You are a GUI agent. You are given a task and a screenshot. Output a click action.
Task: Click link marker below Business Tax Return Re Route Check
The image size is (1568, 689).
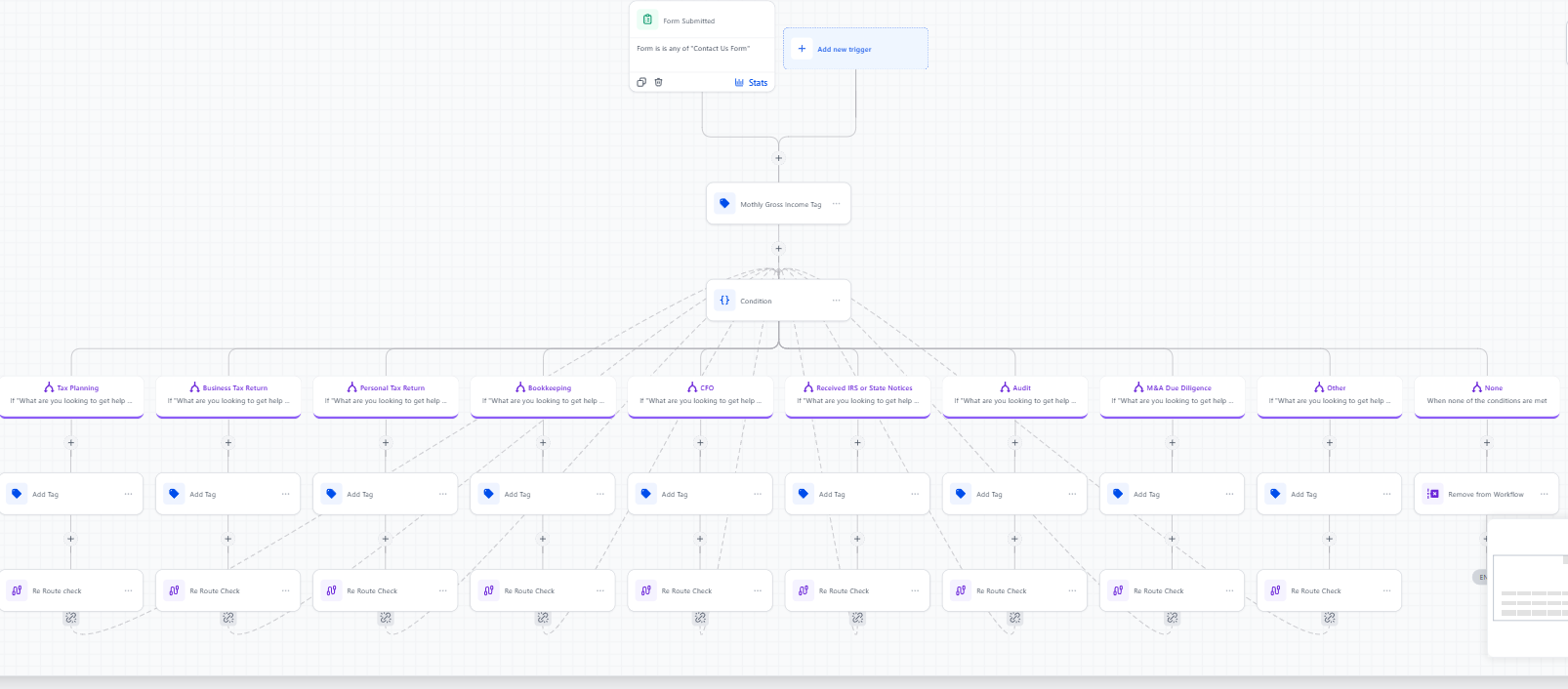point(228,618)
